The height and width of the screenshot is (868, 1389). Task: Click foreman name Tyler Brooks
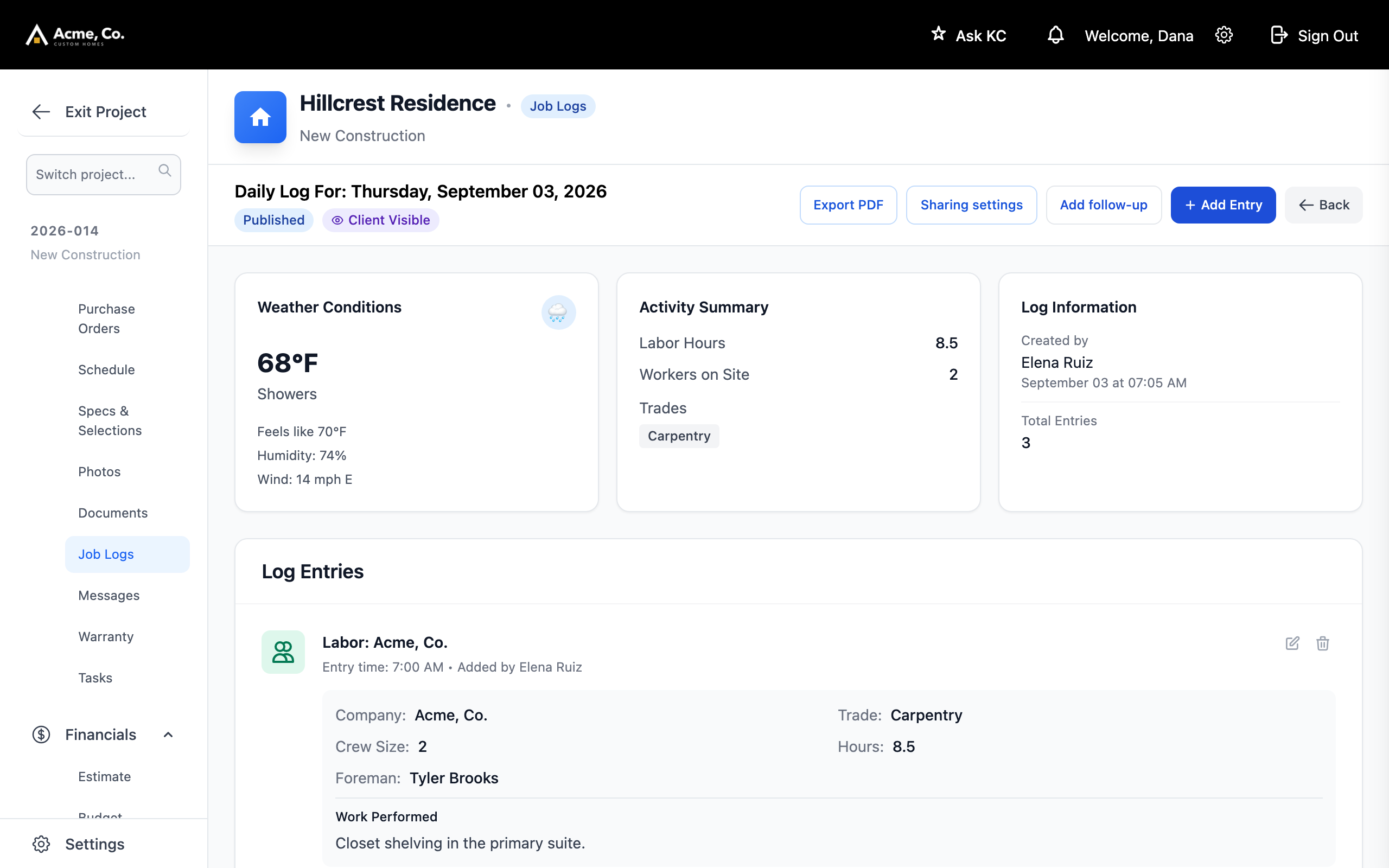454,778
